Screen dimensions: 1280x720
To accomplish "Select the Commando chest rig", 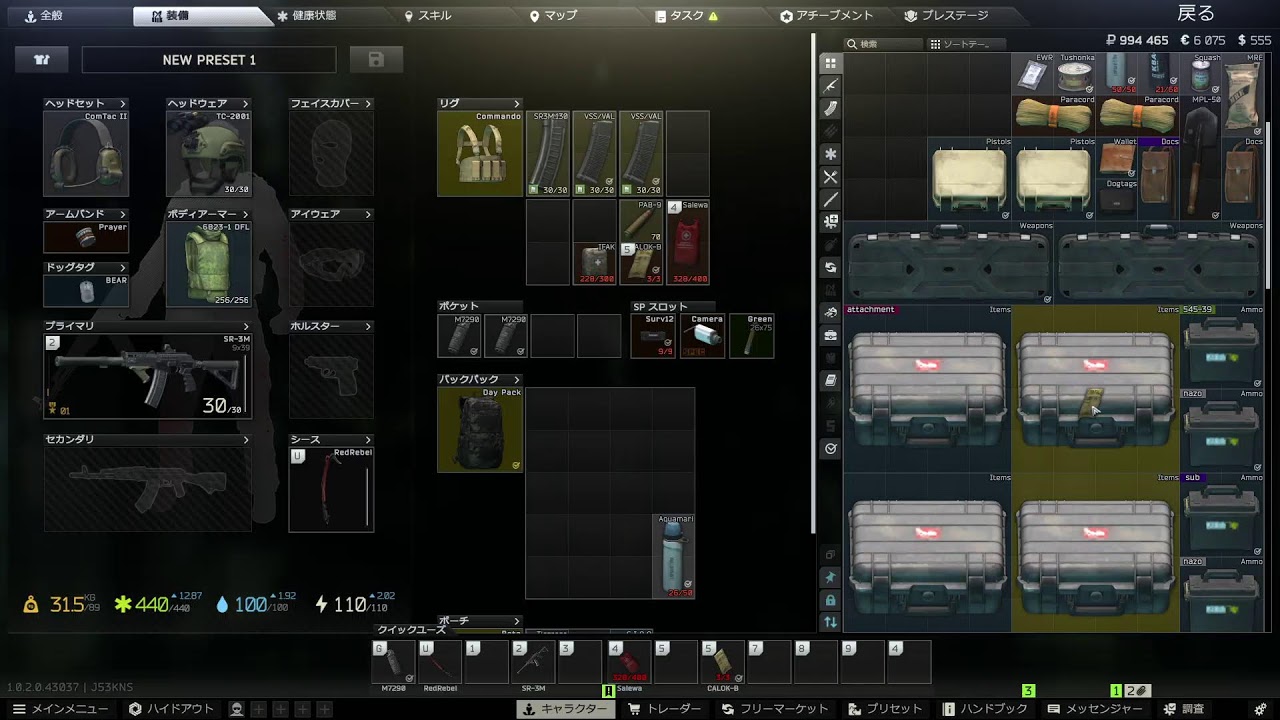I will (x=480, y=153).
